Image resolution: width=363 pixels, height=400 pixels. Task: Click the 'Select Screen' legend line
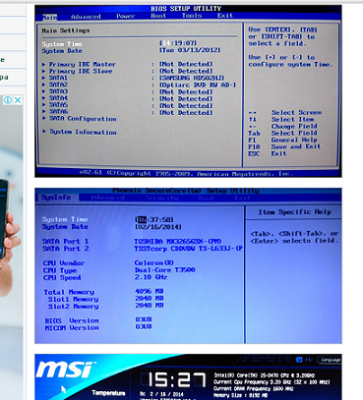point(285,113)
